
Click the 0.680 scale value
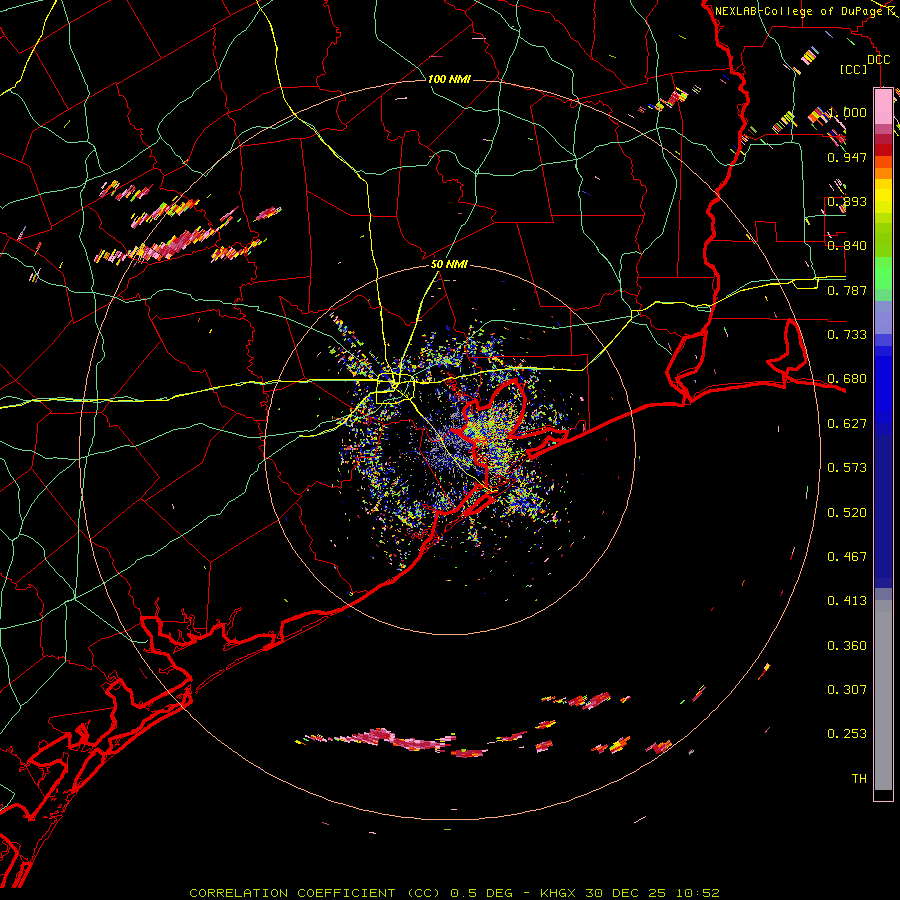click(847, 379)
